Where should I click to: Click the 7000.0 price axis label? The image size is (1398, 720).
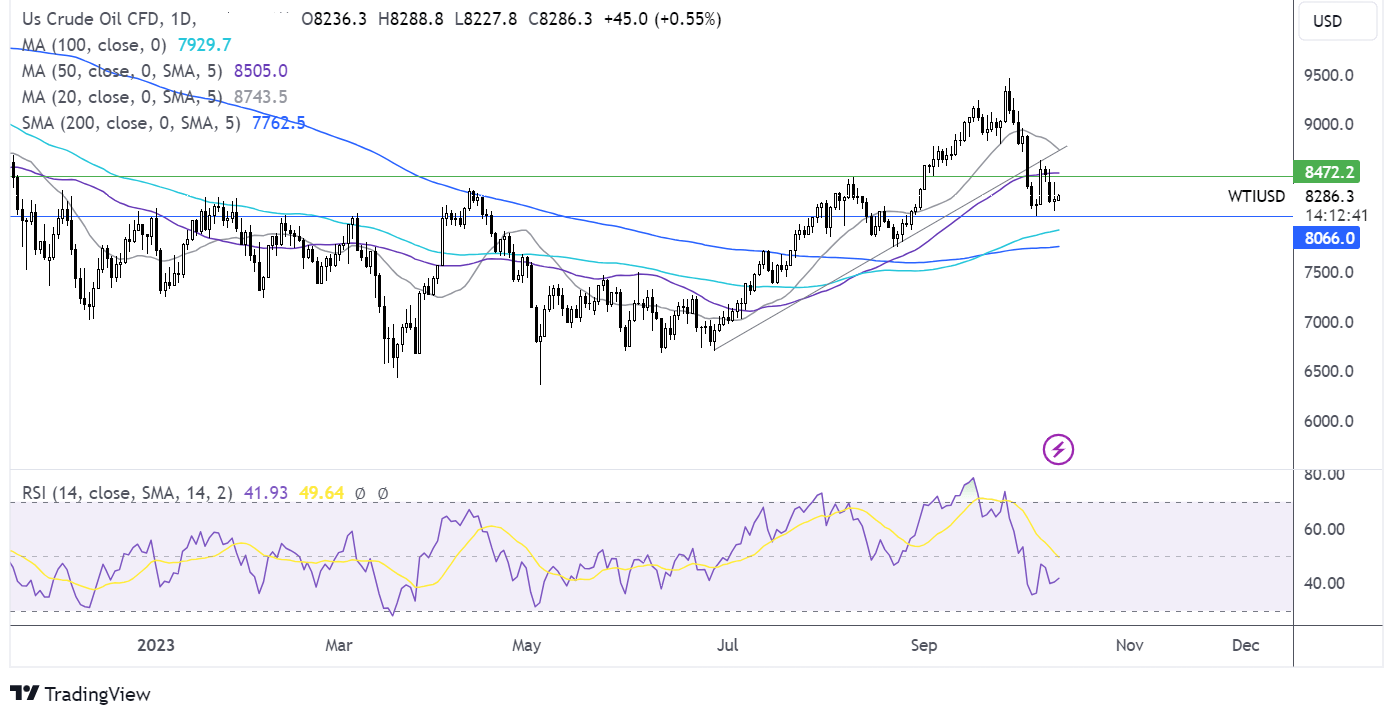click(x=1329, y=322)
